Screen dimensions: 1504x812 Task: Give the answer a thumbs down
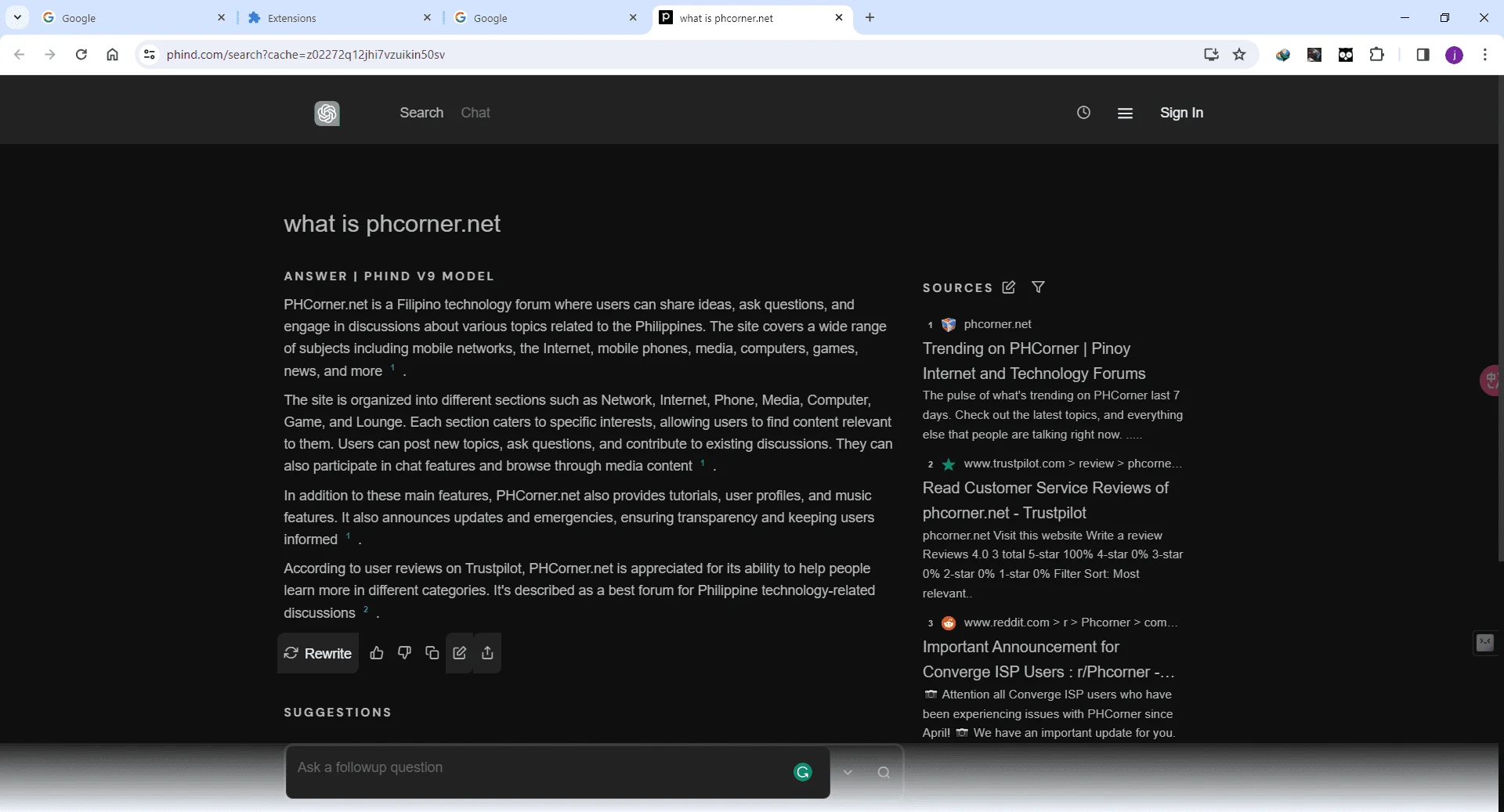pyautogui.click(x=404, y=653)
